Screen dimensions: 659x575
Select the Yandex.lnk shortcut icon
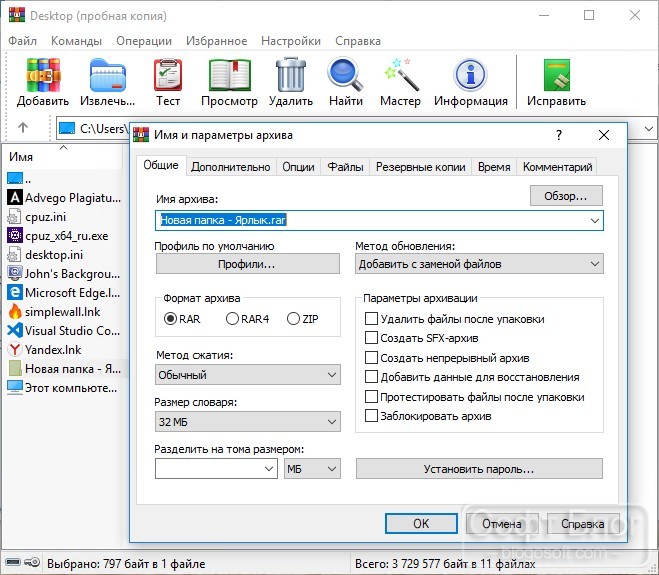point(15,349)
